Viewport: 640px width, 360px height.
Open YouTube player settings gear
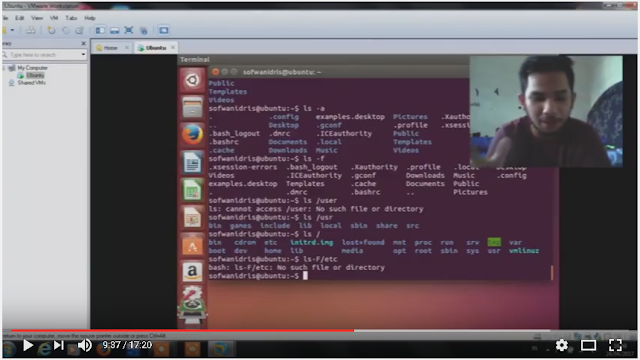[562, 345]
